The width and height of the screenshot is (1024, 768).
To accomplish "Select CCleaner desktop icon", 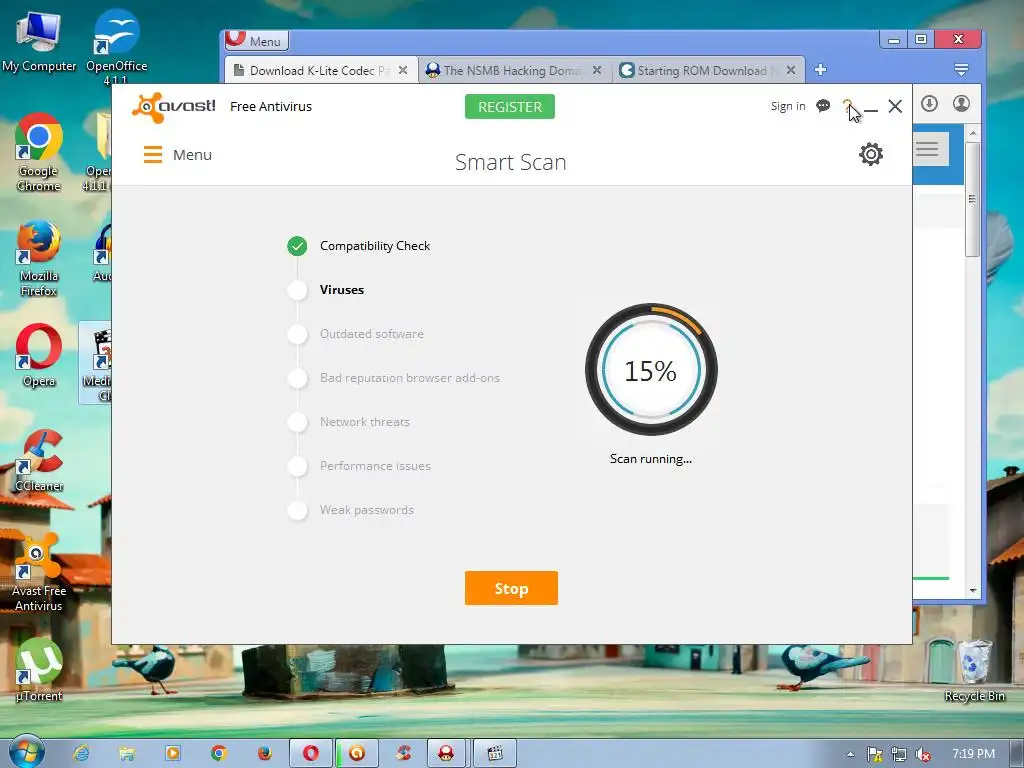I will point(39,461).
